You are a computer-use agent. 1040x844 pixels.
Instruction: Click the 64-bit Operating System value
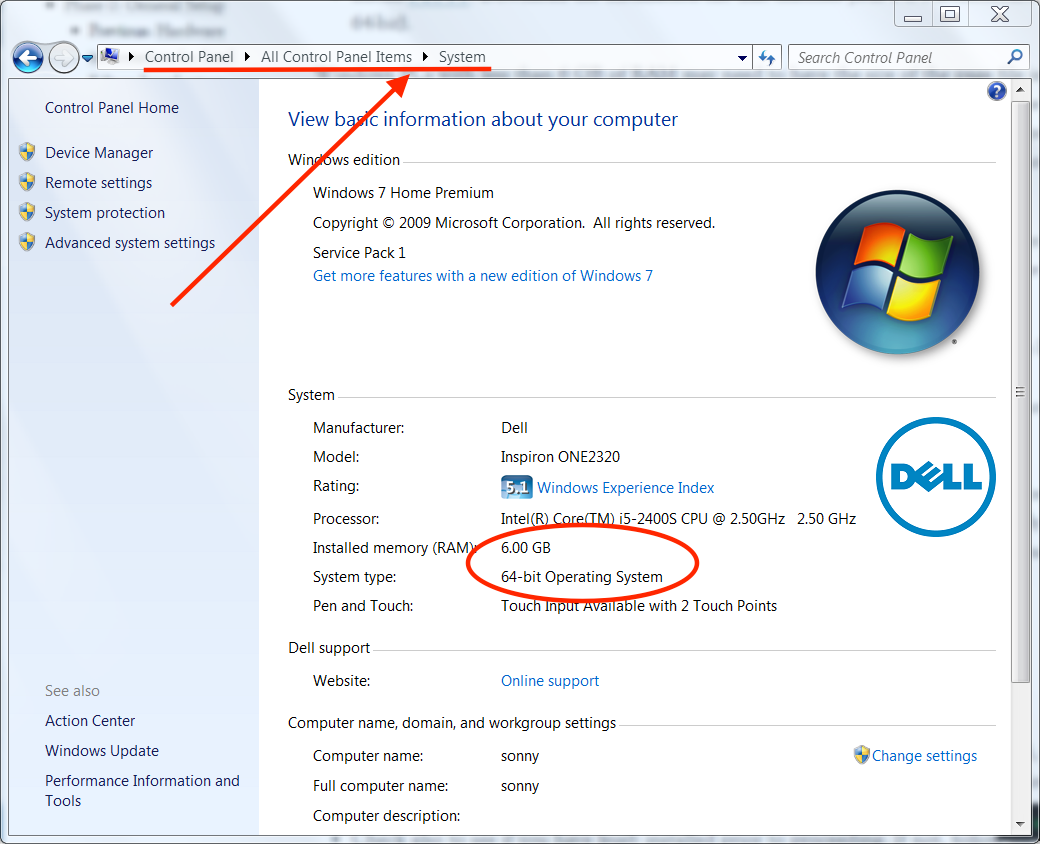point(582,577)
